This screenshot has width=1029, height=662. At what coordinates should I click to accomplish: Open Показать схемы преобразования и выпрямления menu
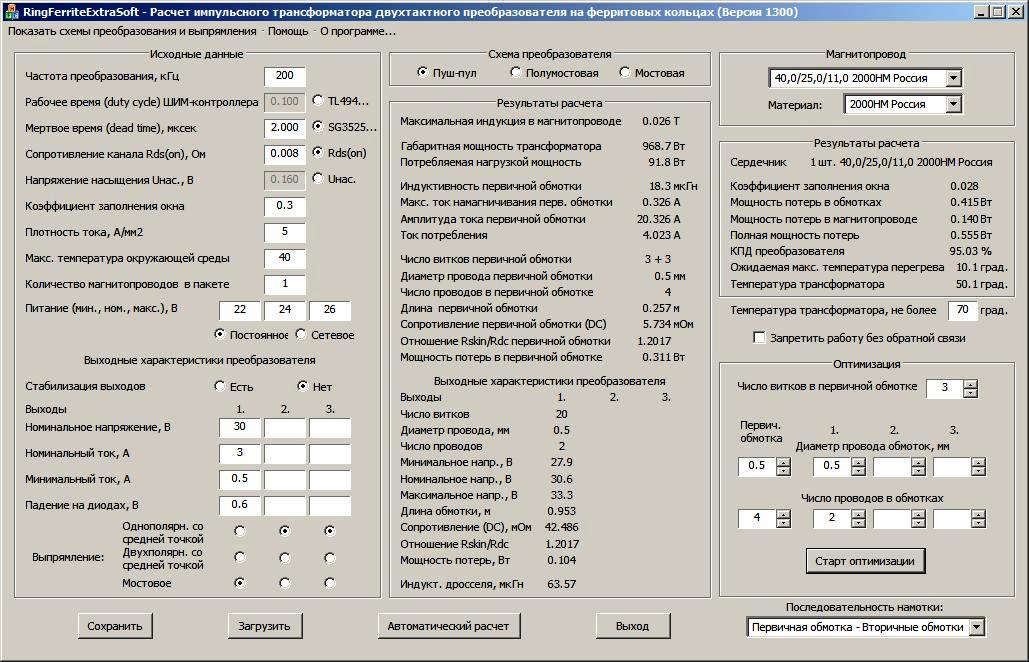(132, 31)
